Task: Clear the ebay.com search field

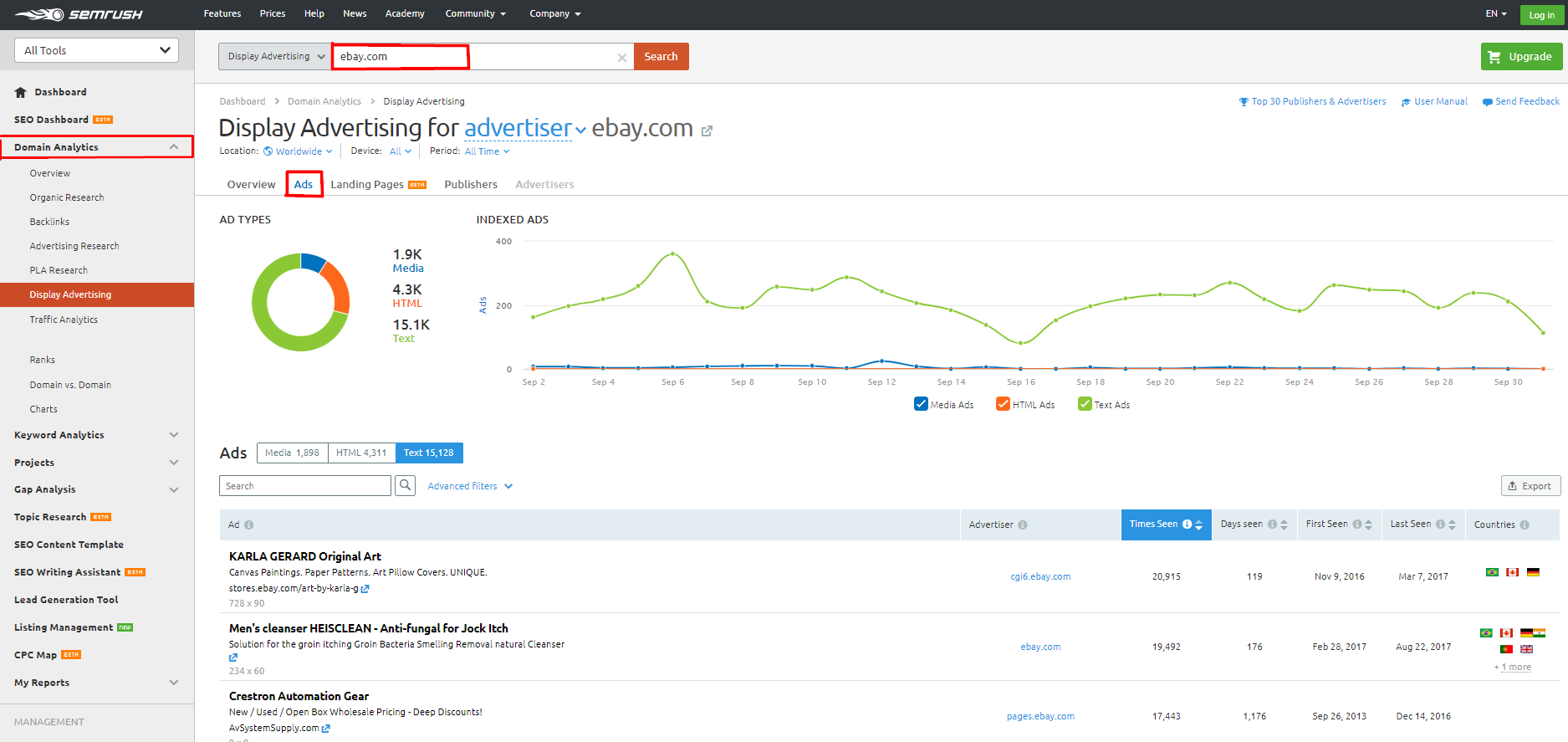Action: 622,58
